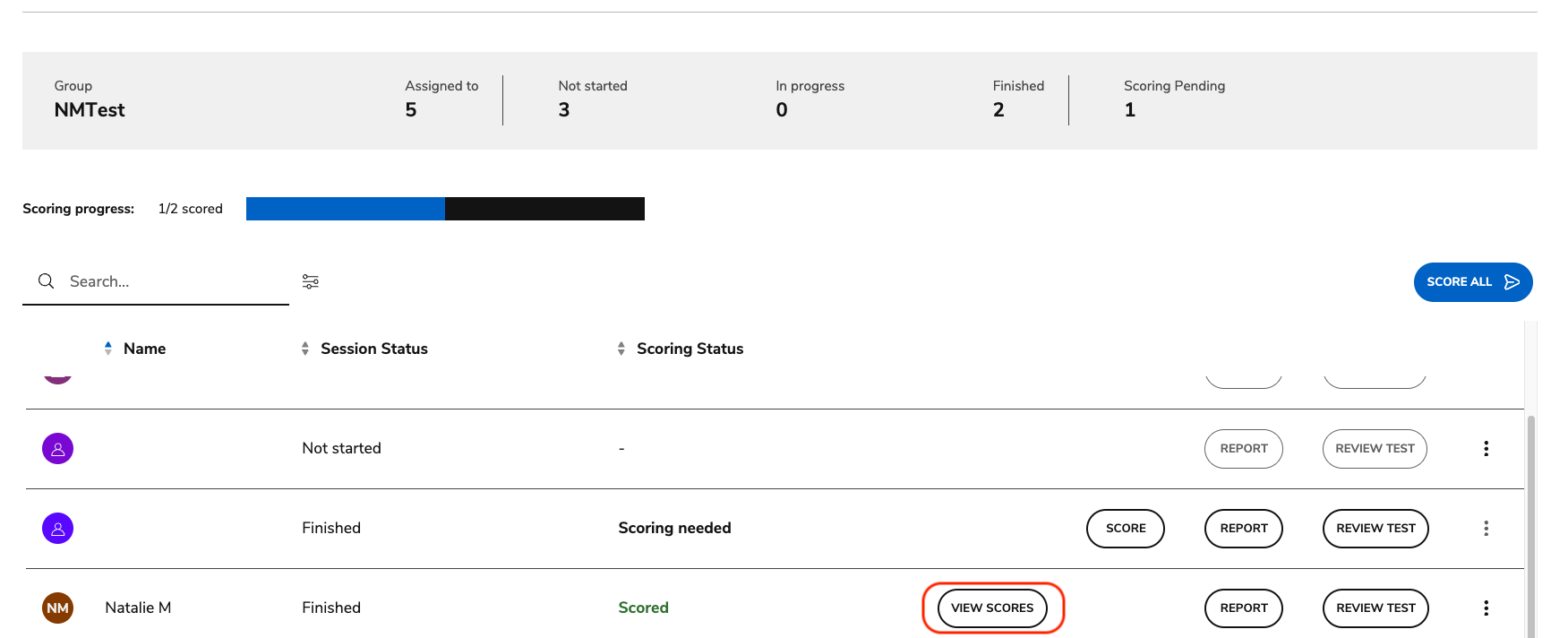
Task: Open Report for the Not started student
Action: (x=1243, y=448)
